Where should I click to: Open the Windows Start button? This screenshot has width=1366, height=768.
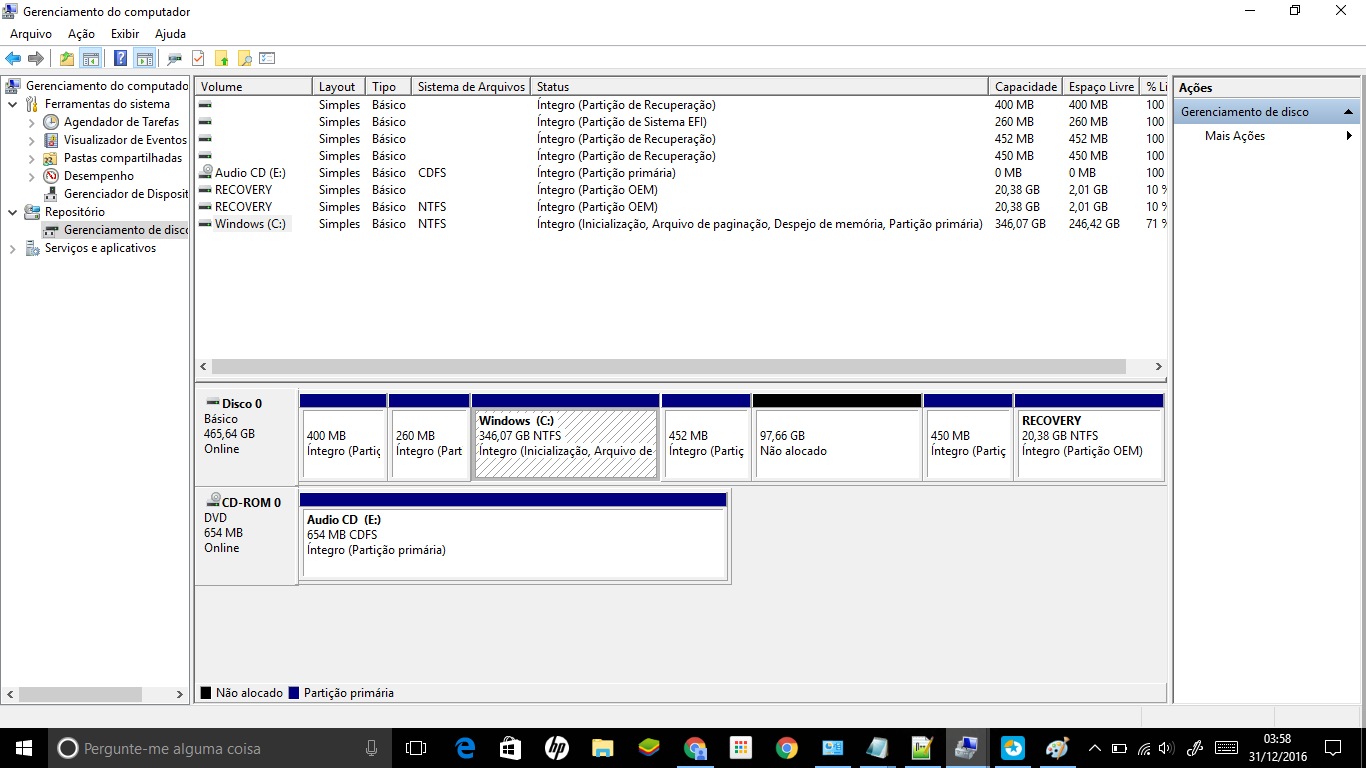pos(24,748)
